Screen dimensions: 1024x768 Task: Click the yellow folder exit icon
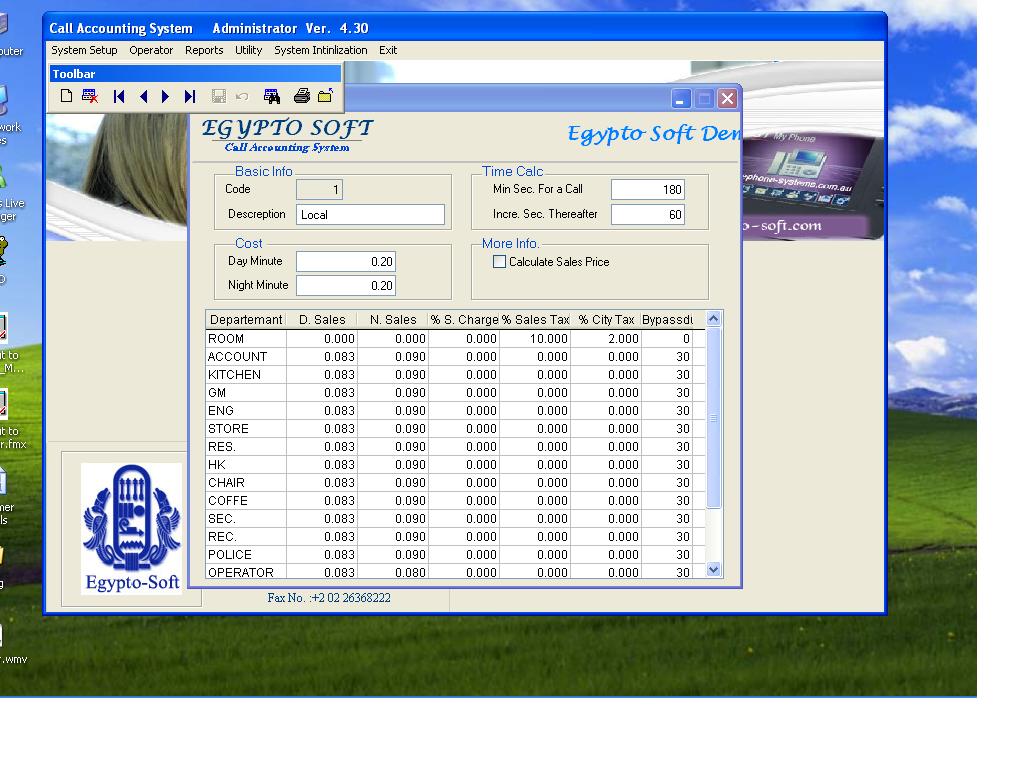pos(325,96)
